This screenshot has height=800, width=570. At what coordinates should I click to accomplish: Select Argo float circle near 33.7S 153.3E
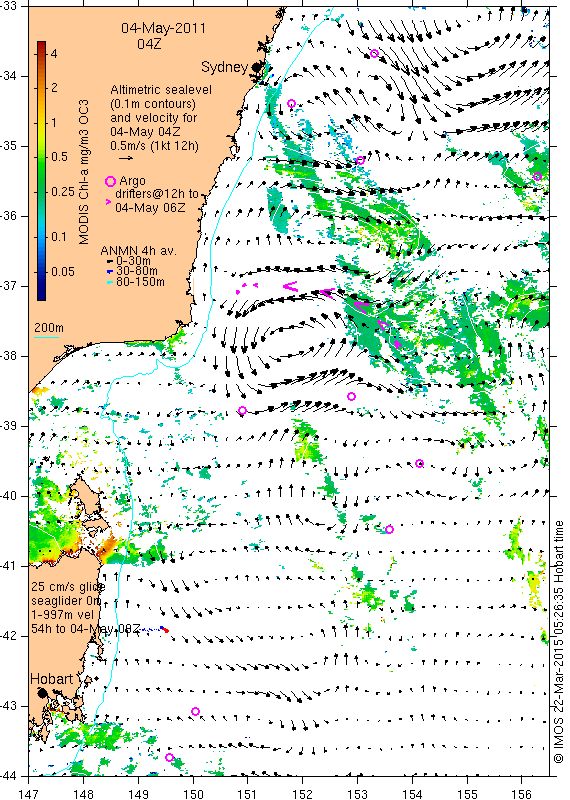point(375,53)
